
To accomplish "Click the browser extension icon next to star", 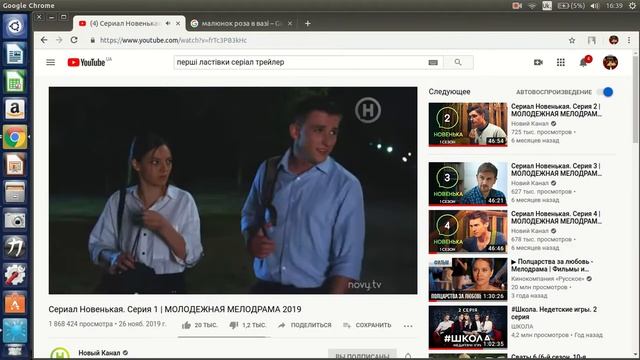I will (x=591, y=40).
